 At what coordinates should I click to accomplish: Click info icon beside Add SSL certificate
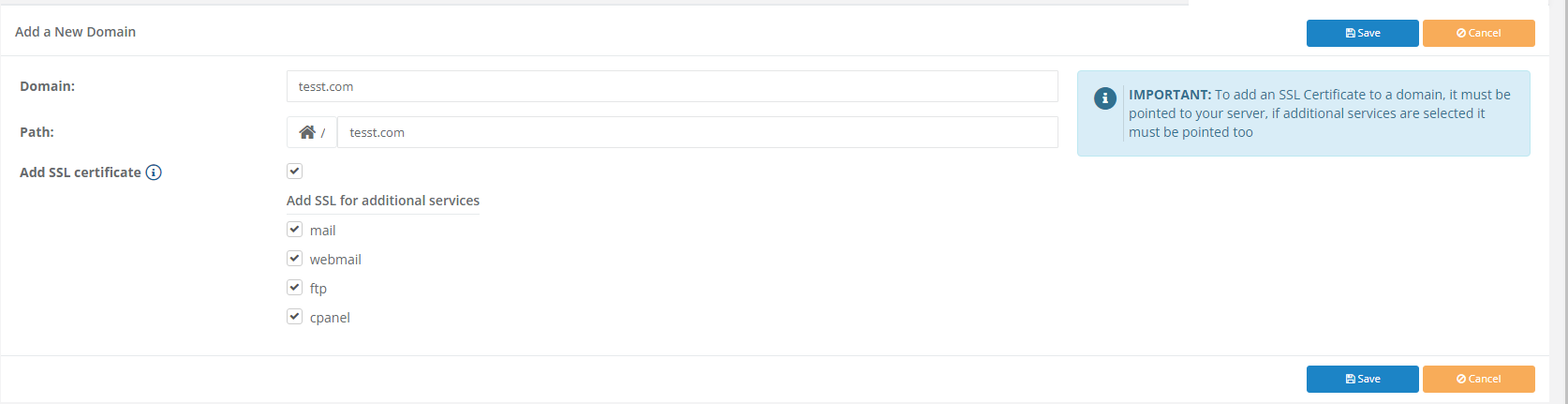click(x=154, y=172)
